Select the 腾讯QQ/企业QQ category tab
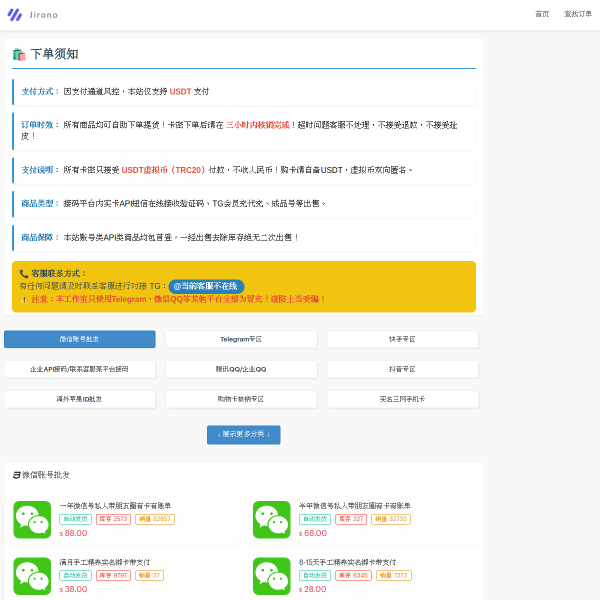The width and height of the screenshot is (600, 600). point(241,369)
